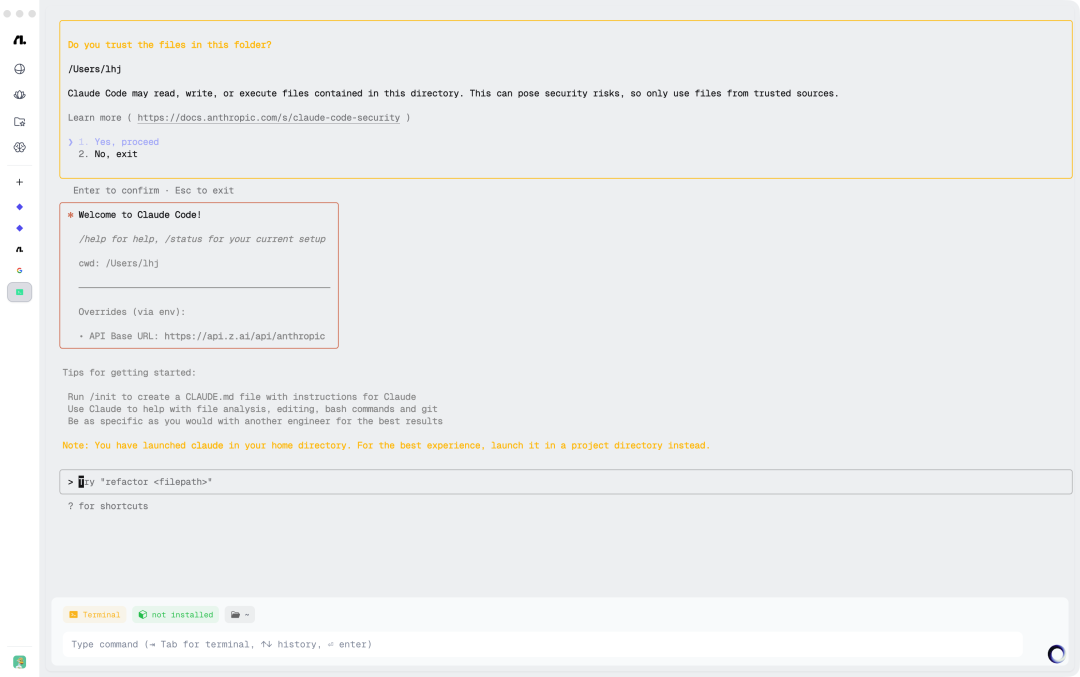The width and height of the screenshot is (1080, 677).
Task: Add new tab with plus icon
Action: [x=19, y=182]
